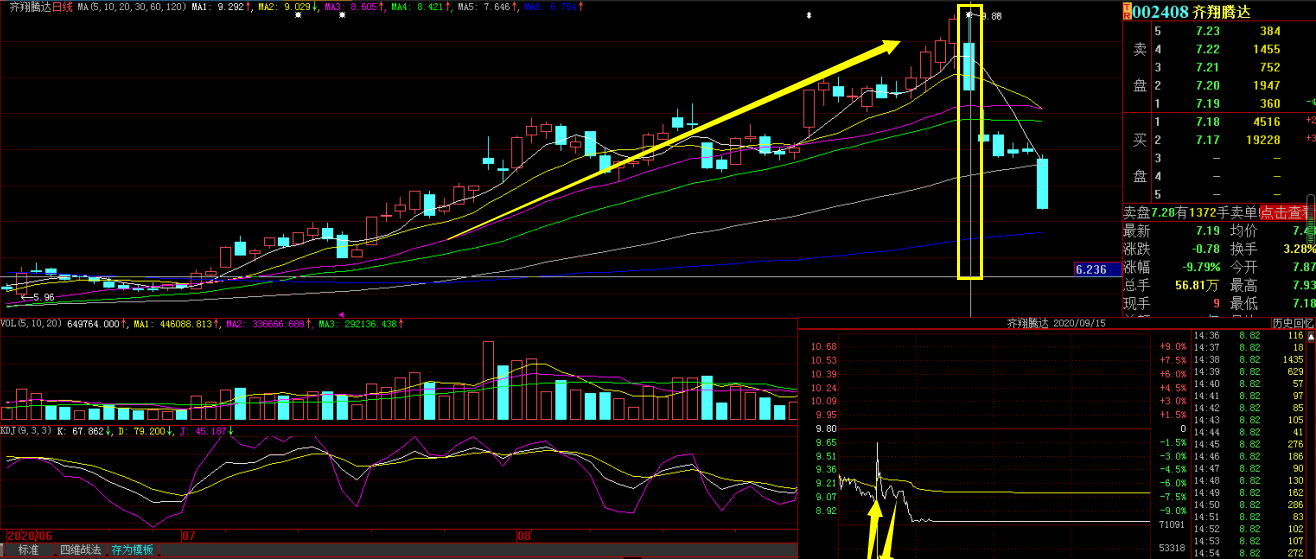Screen dimensions: 1316x559
Task: Click the 9.88 high price annotation
Action: (990, 16)
